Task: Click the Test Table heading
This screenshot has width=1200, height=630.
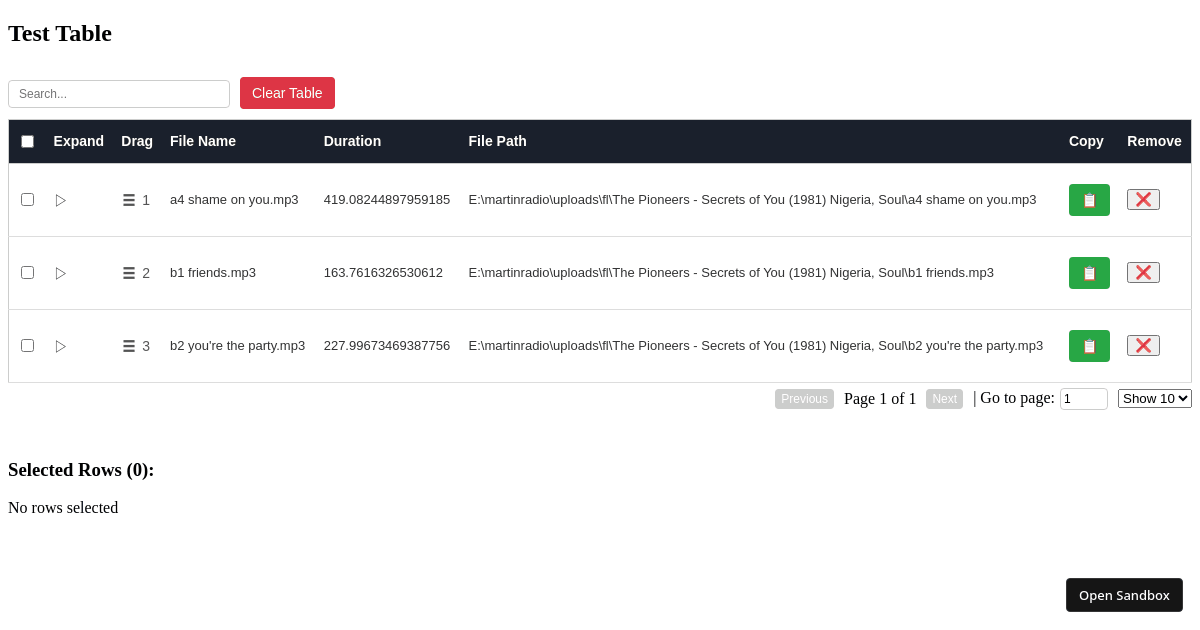Action: pyautogui.click(x=60, y=33)
